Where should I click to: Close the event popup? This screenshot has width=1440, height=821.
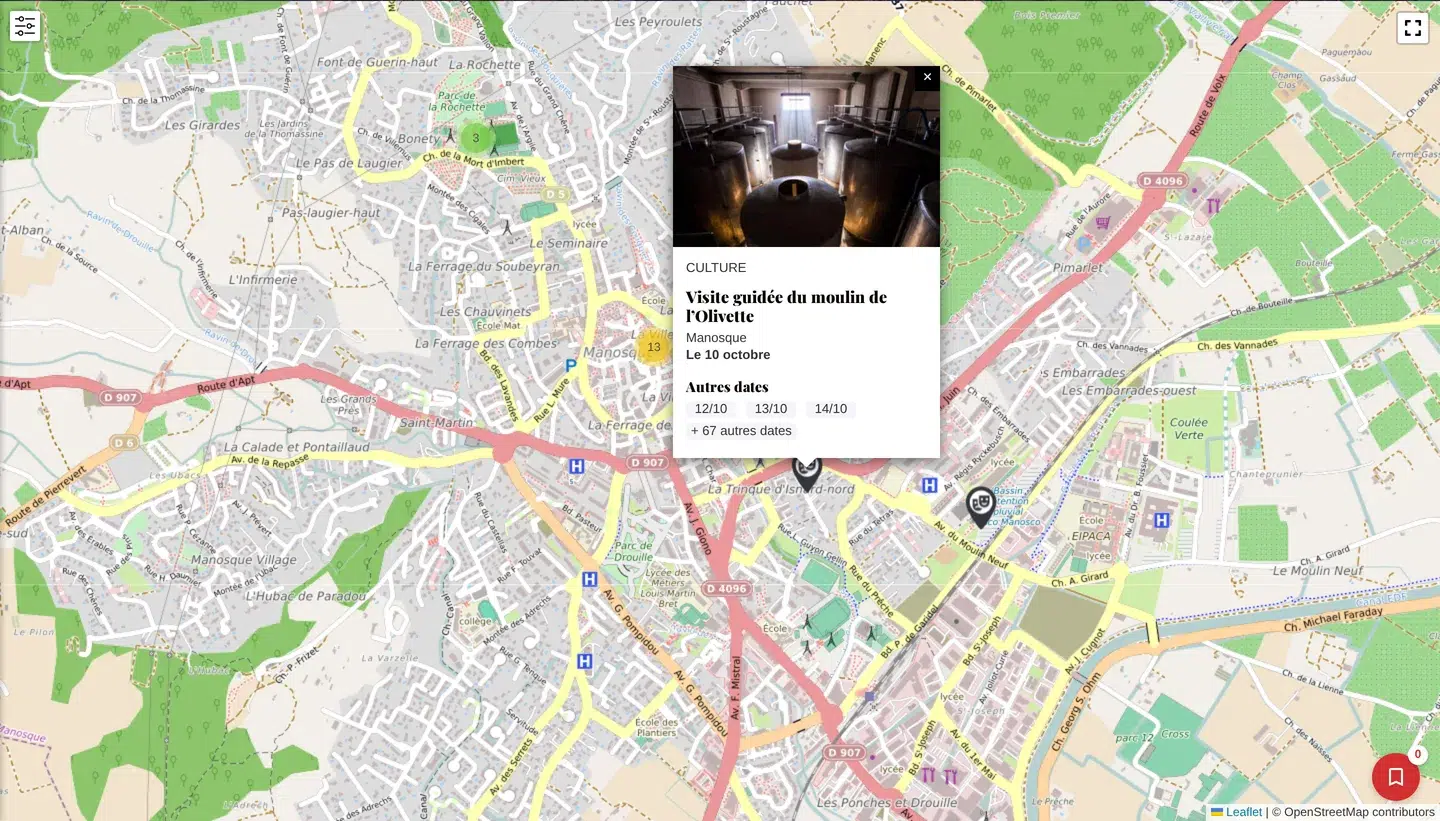[x=927, y=77]
